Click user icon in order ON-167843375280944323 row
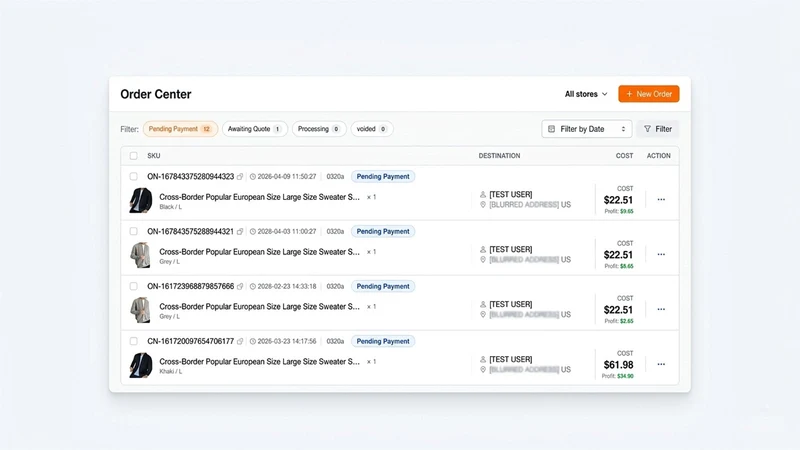The image size is (800, 450). (483, 194)
